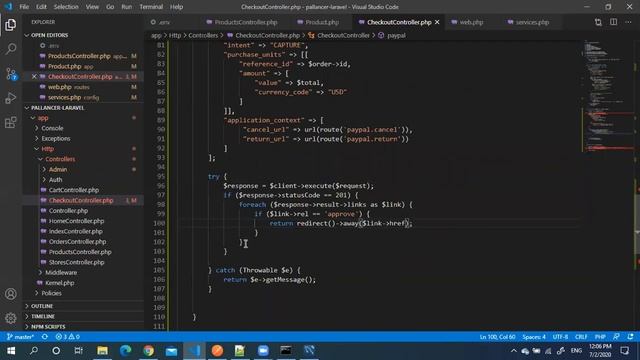Image resolution: width=640 pixels, height=360 pixels.
Task: Open CartController.php in the file tree
Action: point(74,190)
